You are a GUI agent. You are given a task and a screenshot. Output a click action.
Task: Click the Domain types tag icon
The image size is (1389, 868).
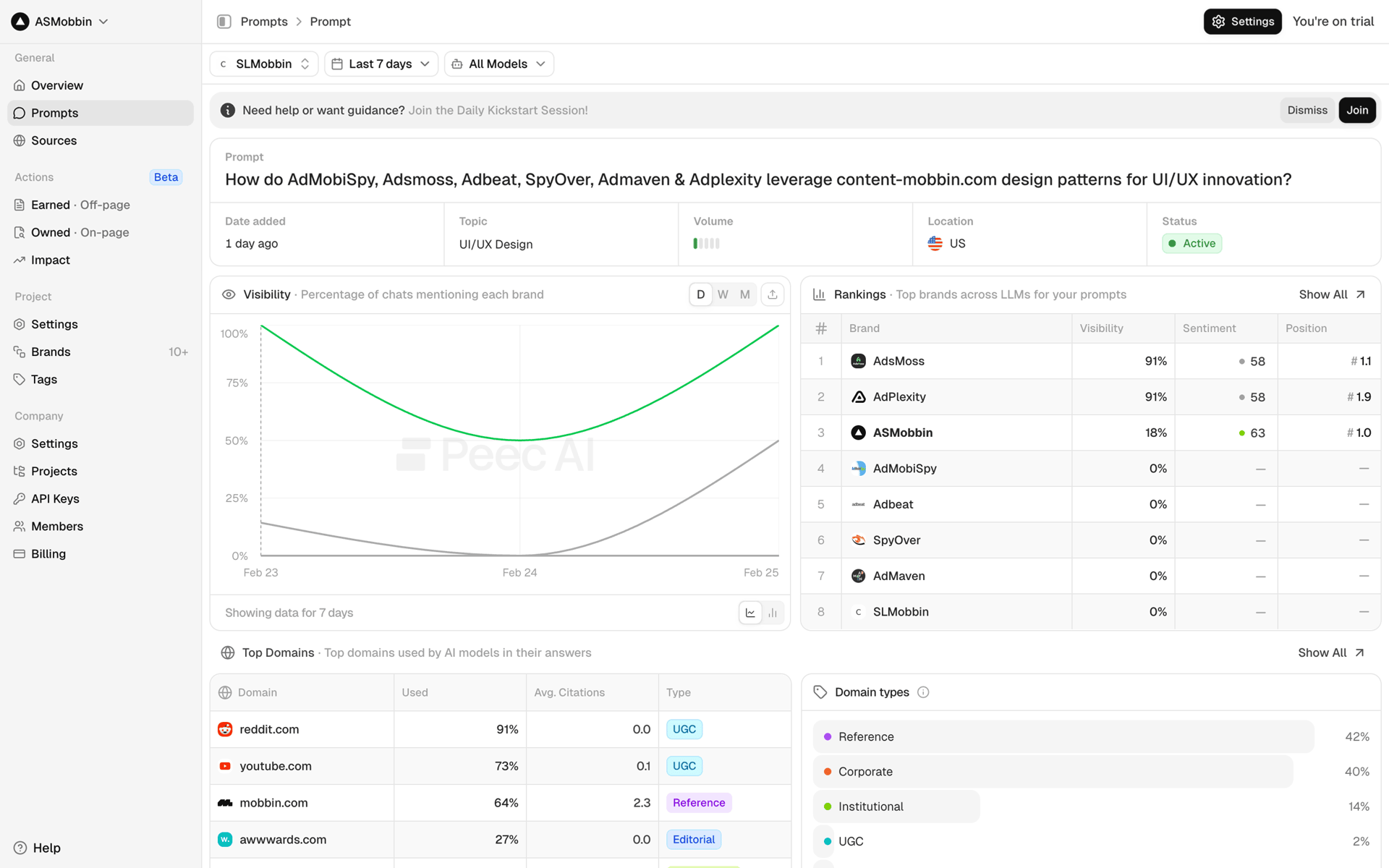(820, 692)
